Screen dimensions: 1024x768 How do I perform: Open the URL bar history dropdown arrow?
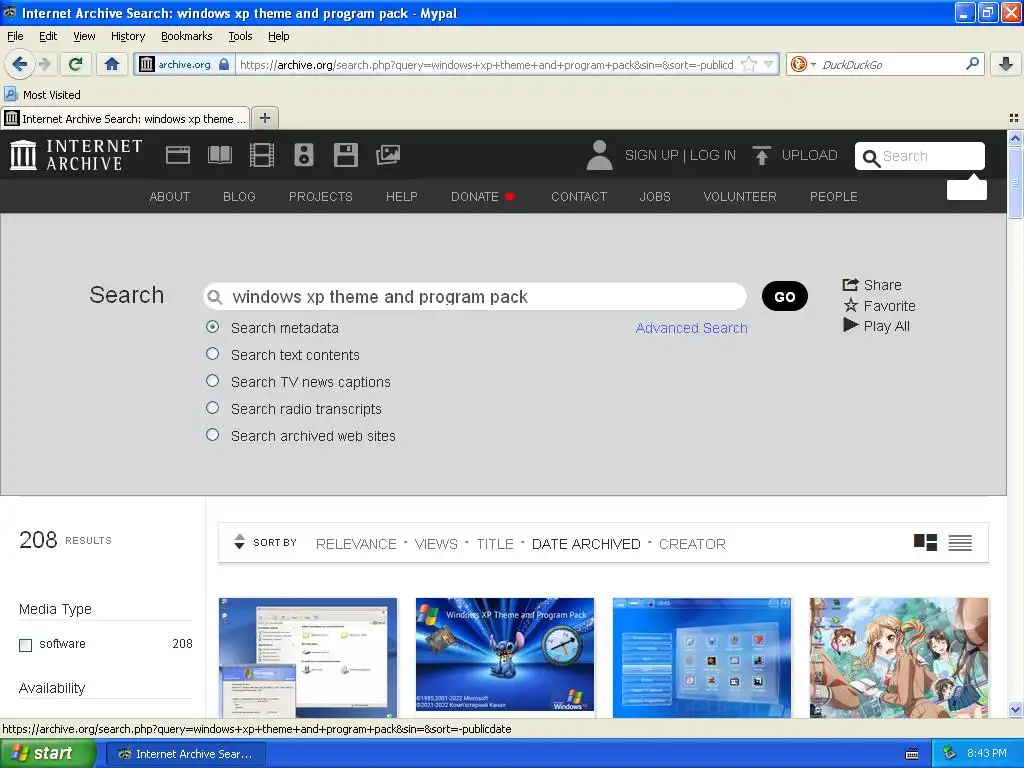[x=769, y=64]
